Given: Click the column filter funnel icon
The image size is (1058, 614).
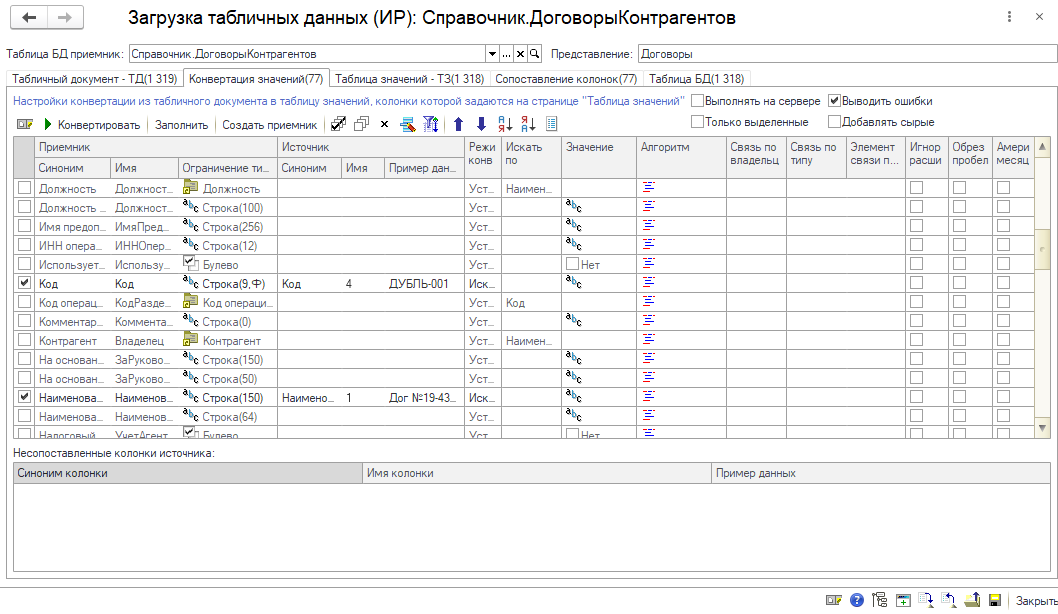Looking at the screenshot, I should [431, 125].
